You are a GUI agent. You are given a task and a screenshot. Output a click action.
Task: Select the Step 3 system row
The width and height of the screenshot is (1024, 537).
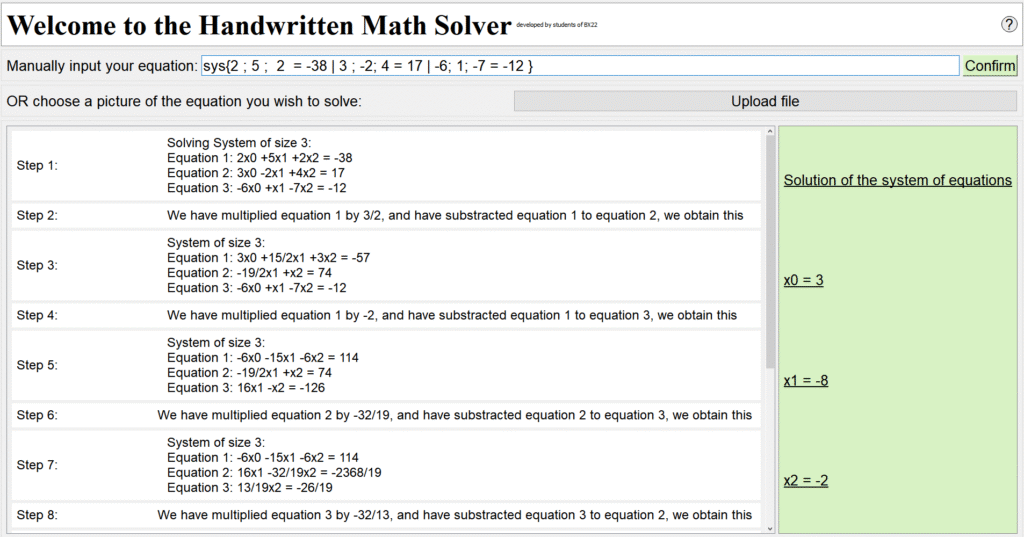386,266
